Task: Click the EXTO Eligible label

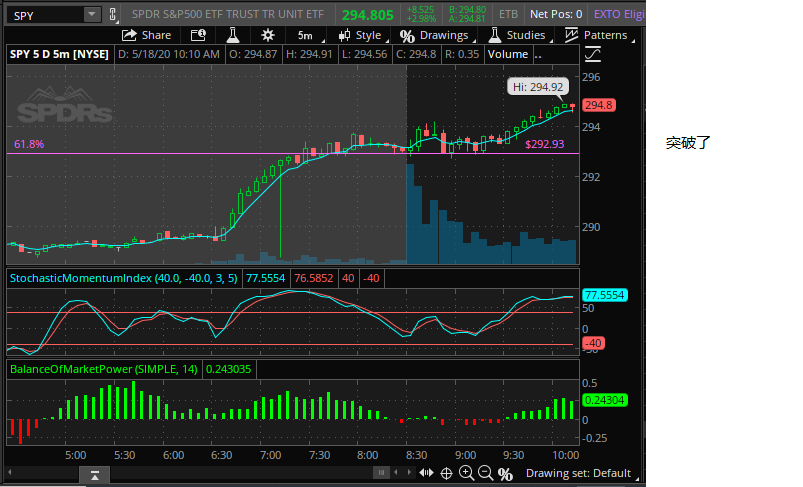Action: coord(618,15)
